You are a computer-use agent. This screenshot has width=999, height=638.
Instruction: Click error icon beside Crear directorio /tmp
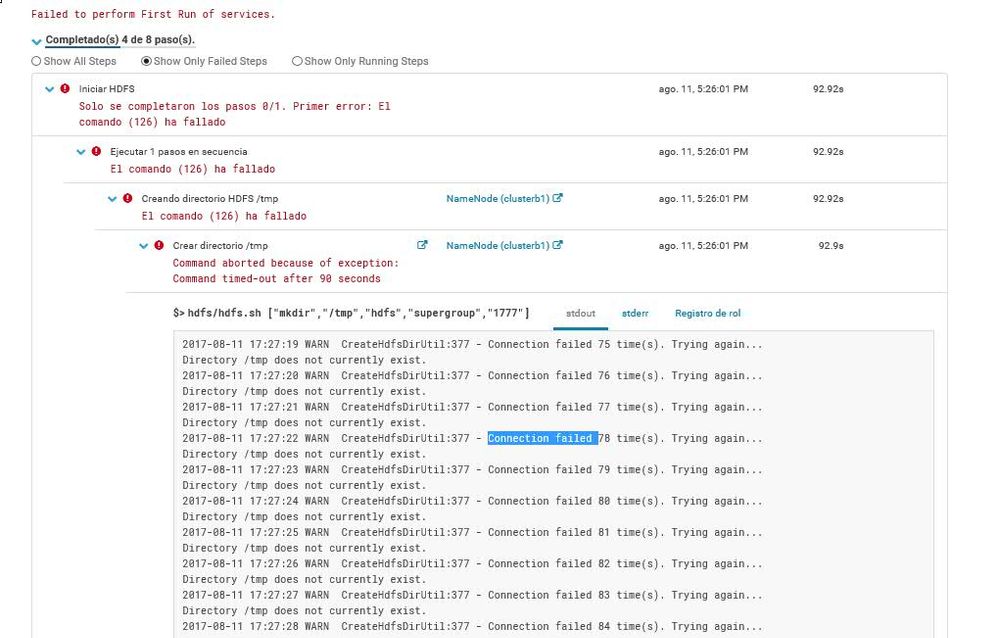pos(159,245)
